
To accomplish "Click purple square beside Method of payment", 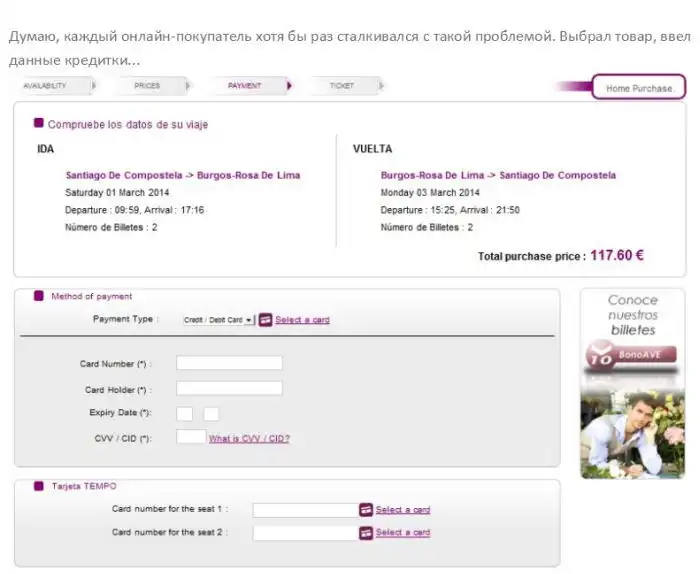I will (x=39, y=296).
